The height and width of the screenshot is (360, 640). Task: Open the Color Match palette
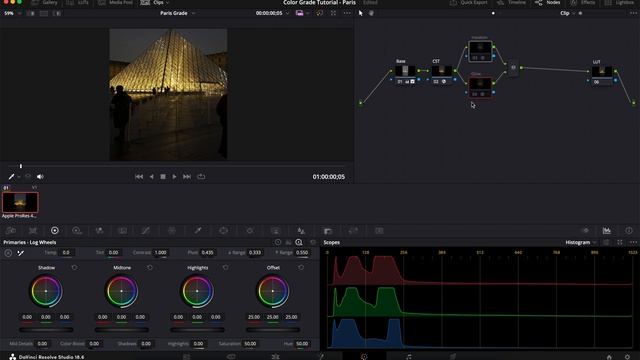(x=33, y=231)
